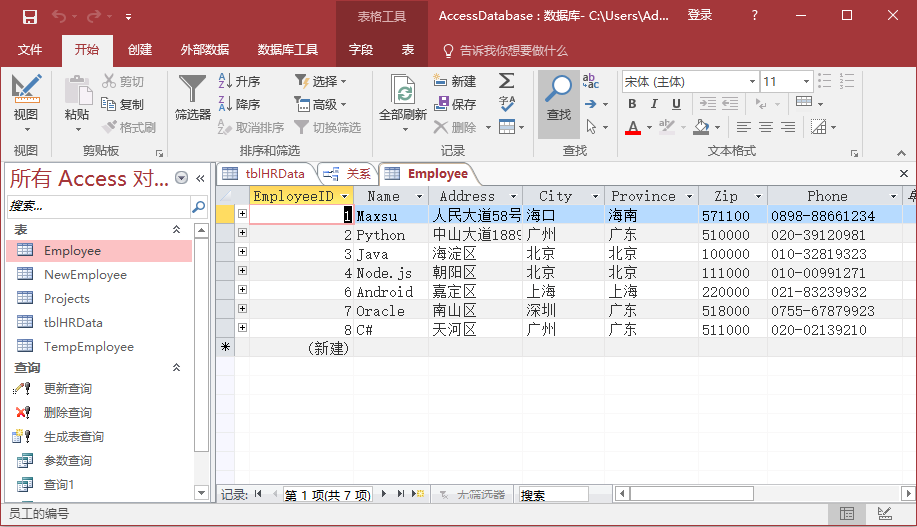Viewport: 917px width, 527px height.
Task: Toggle italic formatting
Action: point(654,104)
